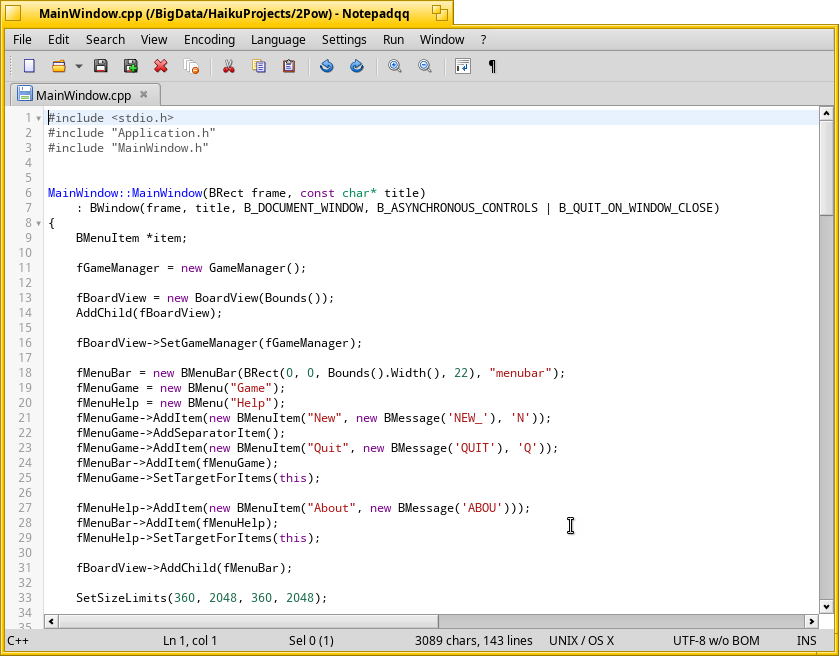The width and height of the screenshot is (839, 656).
Task: Toggle the INS insert mode indicator
Action: coord(806,640)
